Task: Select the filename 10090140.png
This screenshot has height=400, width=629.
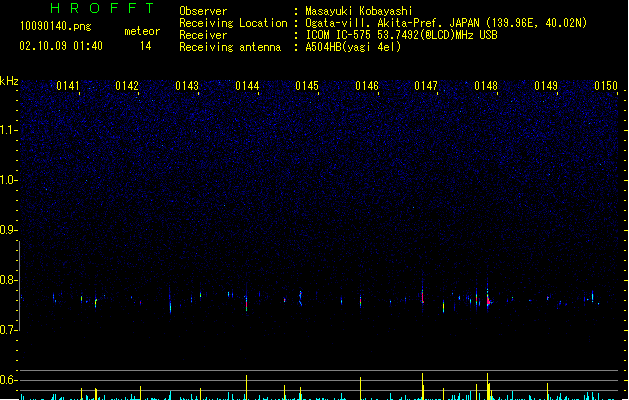Action: (x=55, y=26)
